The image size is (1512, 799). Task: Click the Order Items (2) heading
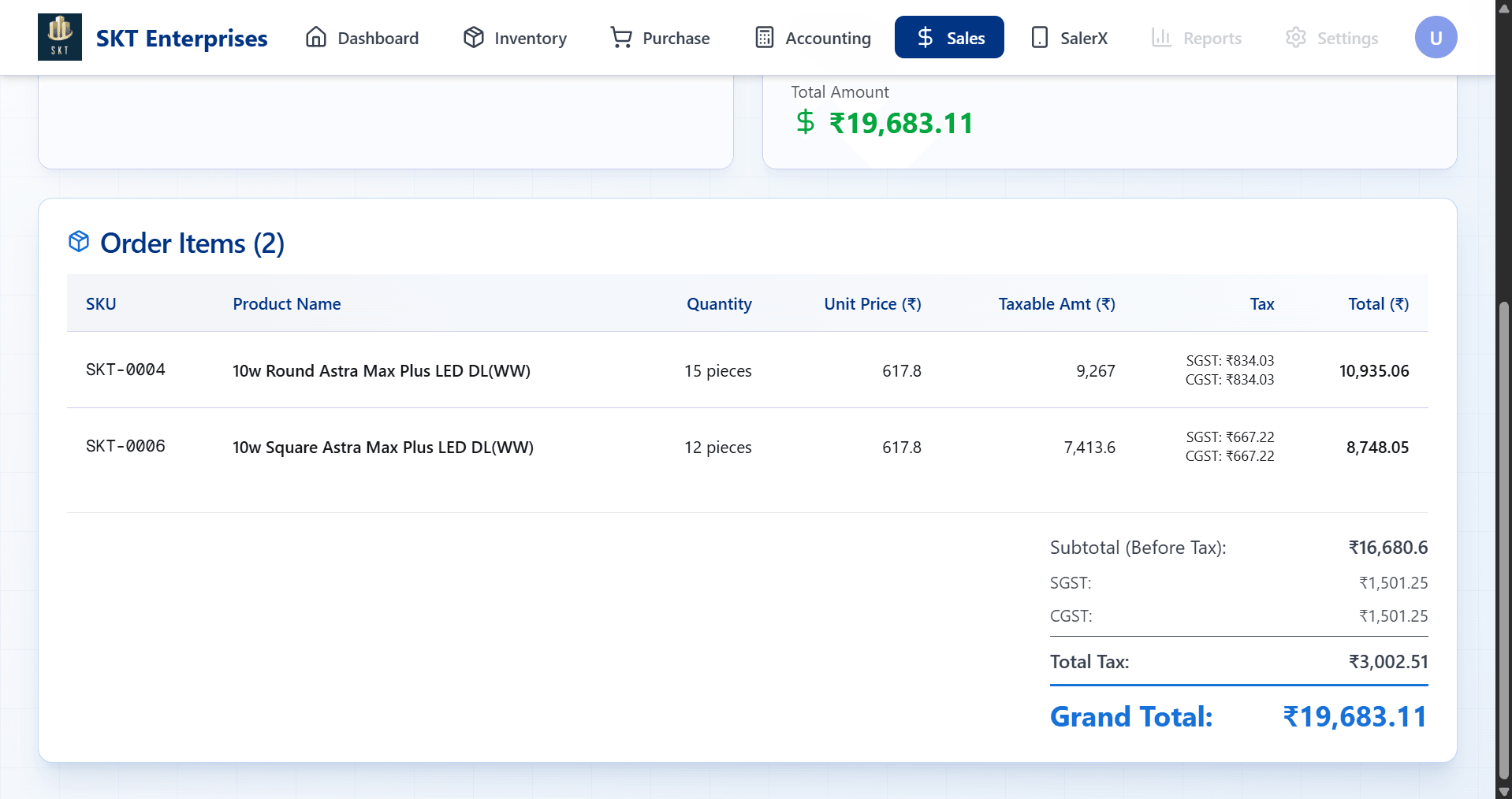point(192,243)
